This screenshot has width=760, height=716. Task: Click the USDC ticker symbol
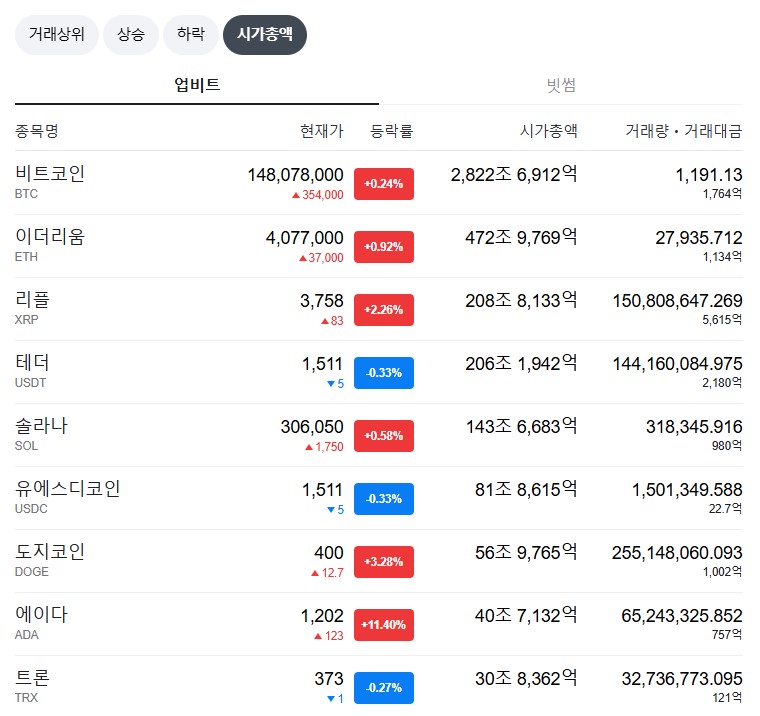[32, 509]
